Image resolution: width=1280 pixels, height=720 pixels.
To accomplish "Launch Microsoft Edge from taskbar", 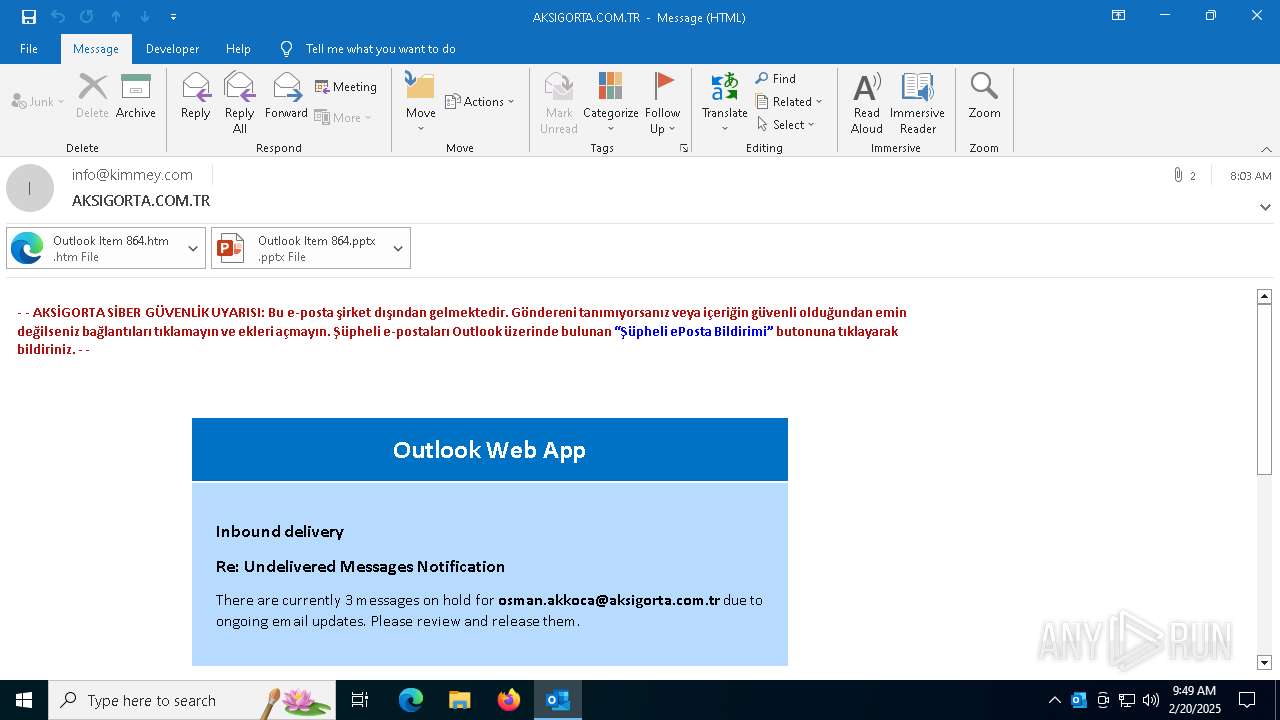I will pos(411,700).
